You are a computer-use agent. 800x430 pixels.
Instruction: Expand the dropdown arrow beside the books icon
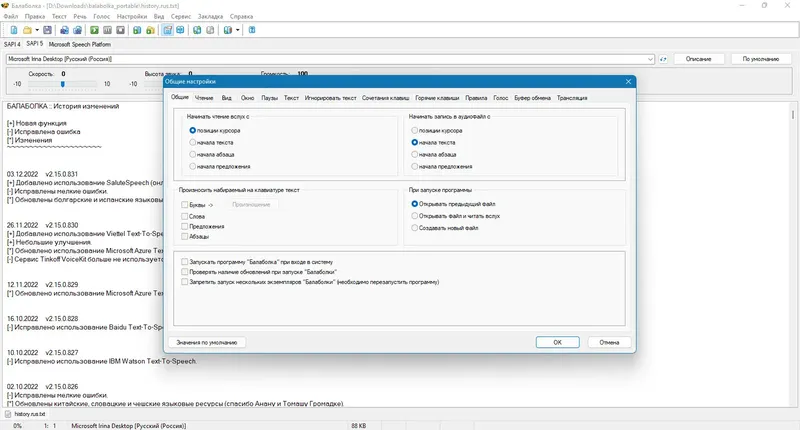(x=237, y=30)
